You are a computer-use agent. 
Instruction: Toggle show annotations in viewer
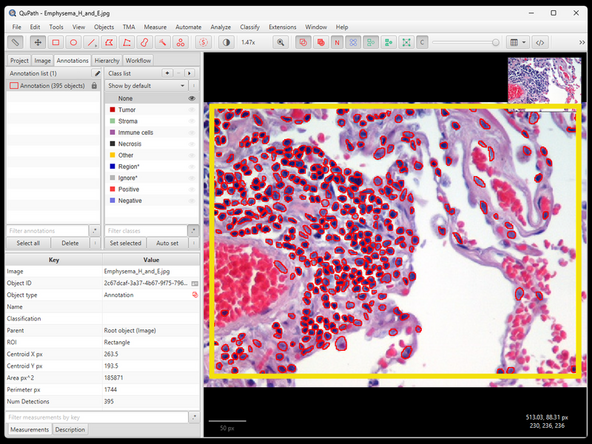pyautogui.click(x=303, y=42)
